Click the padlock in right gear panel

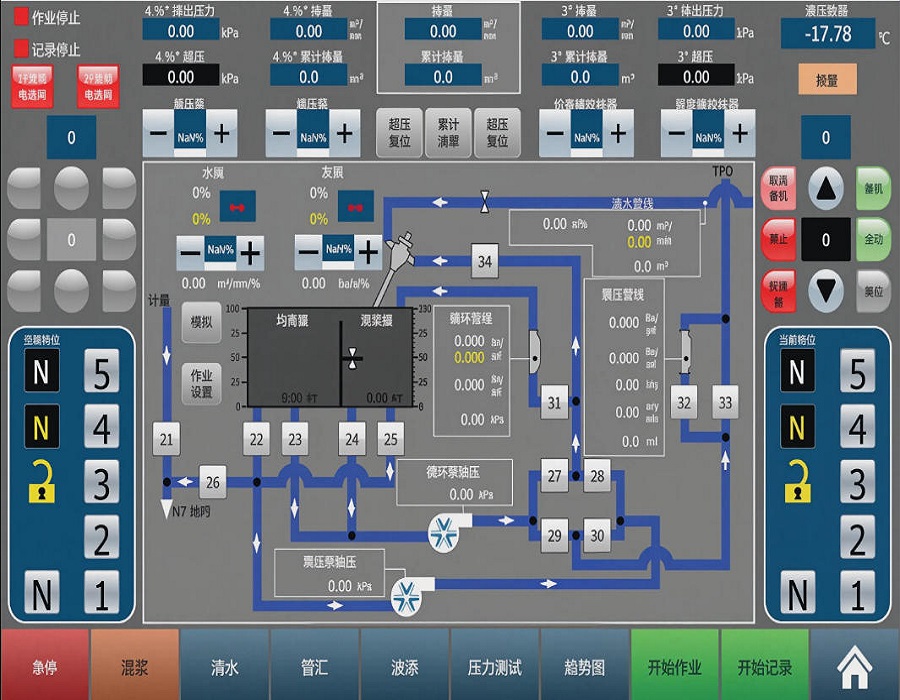(798, 482)
